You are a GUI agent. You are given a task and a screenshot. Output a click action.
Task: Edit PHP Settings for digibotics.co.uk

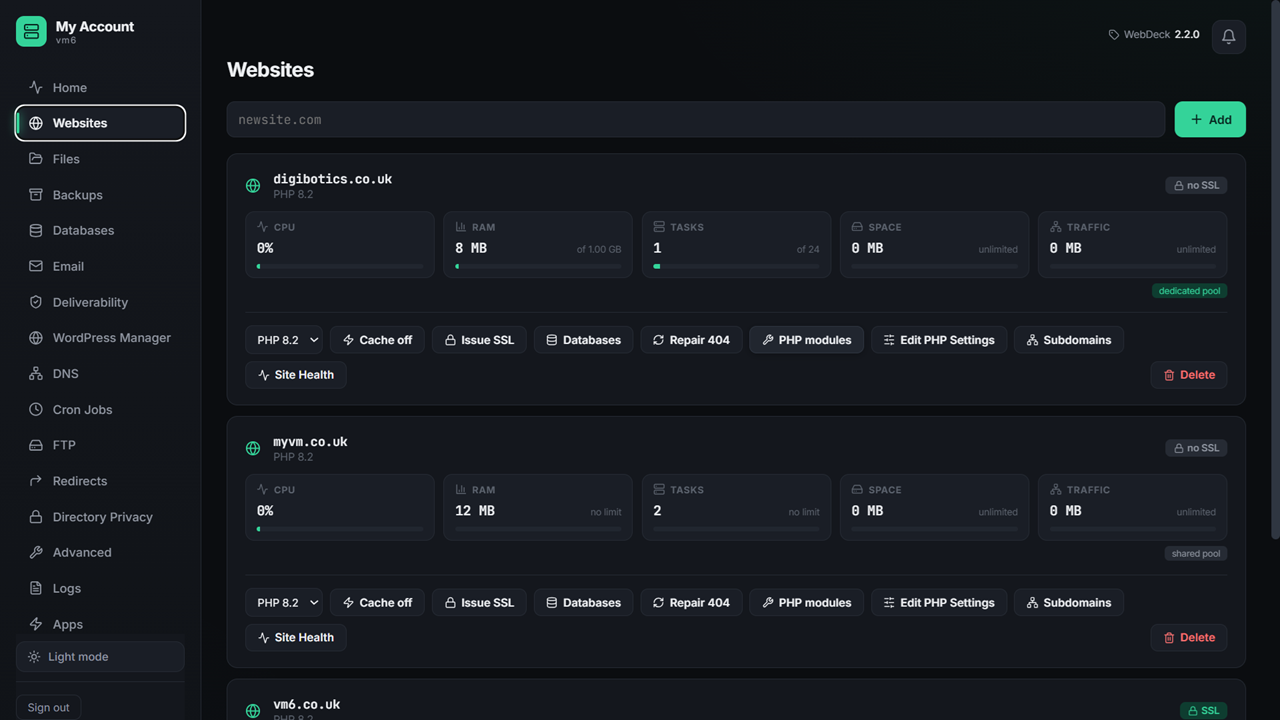pyautogui.click(x=939, y=340)
